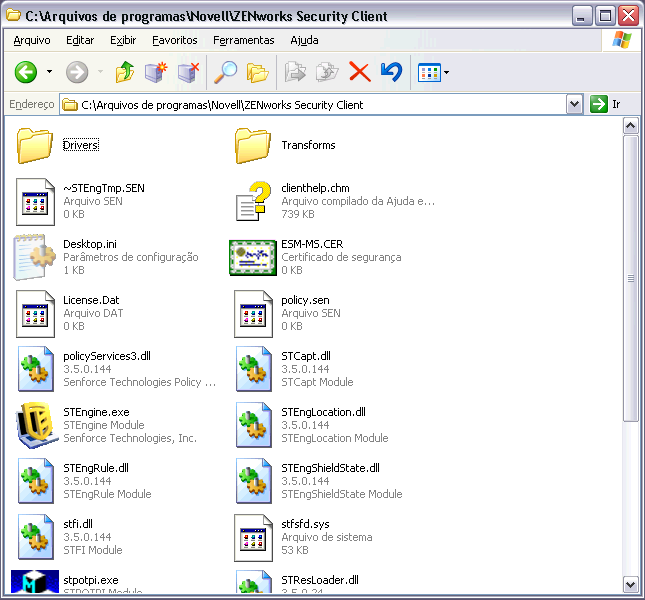
Task: Click the Ir go button
Action: tap(606, 104)
